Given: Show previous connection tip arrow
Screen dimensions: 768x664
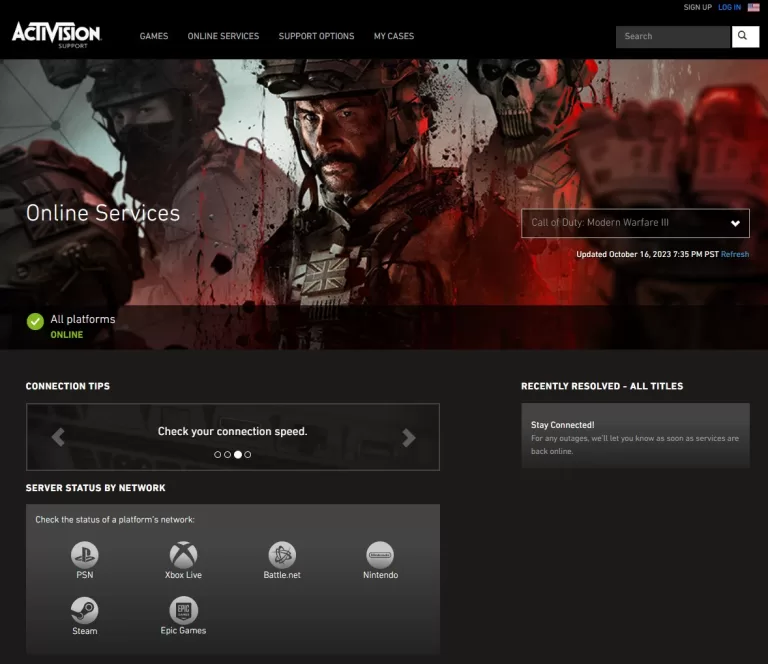Looking at the screenshot, I should 58,437.
